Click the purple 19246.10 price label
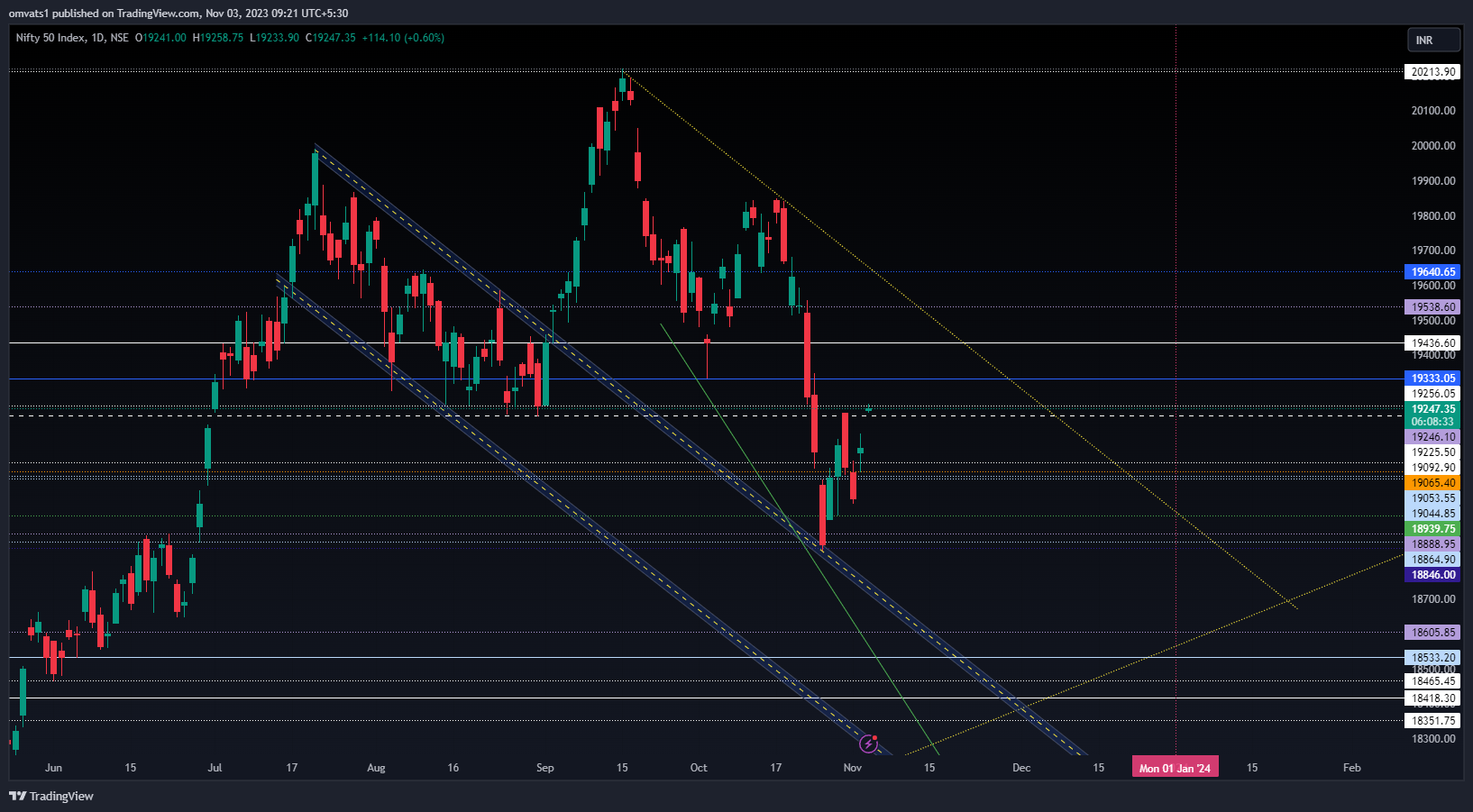The height and width of the screenshot is (812, 1473). (x=1432, y=437)
